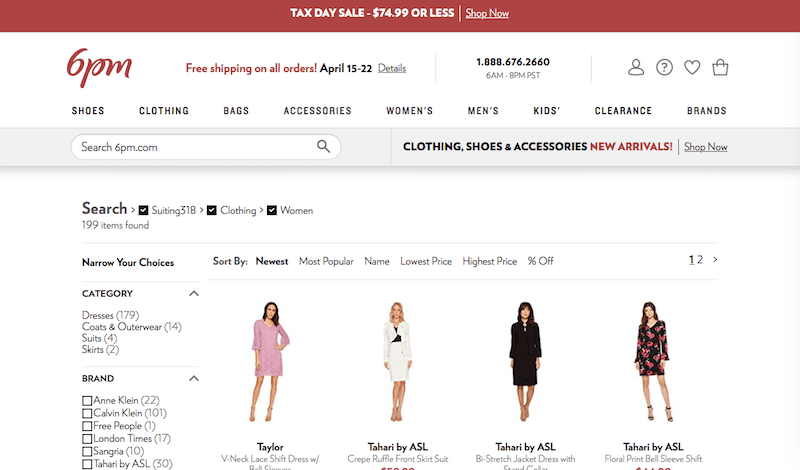800x470 pixels.
Task: Click Shop Now for new arrivals
Action: 706,147
